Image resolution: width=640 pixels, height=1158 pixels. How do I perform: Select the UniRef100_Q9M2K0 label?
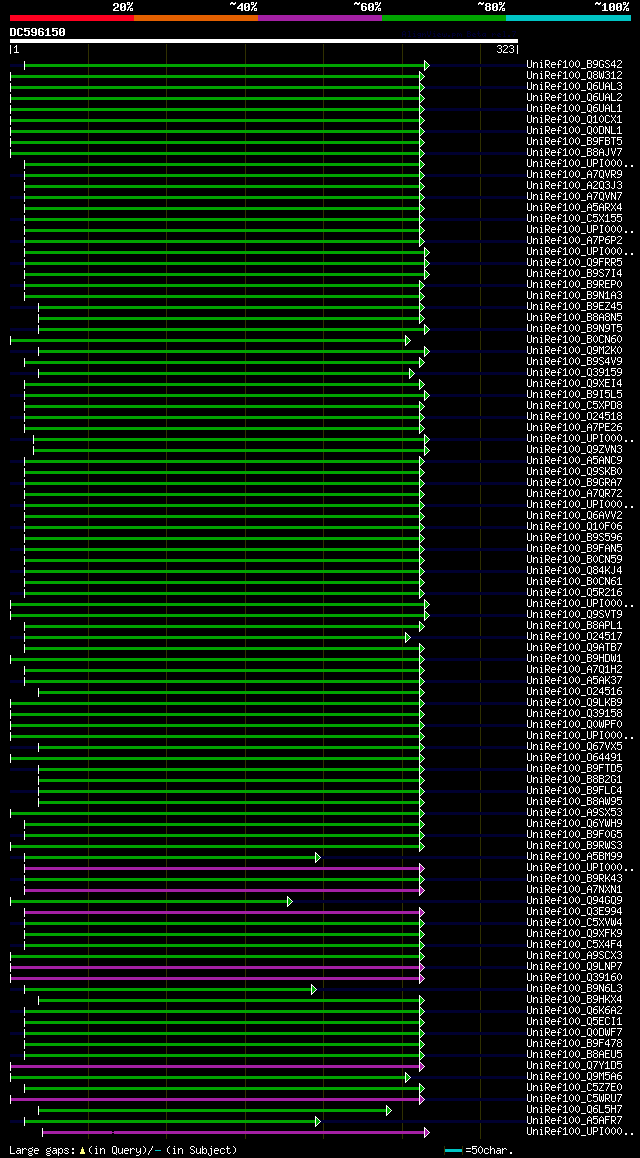[x=574, y=351]
